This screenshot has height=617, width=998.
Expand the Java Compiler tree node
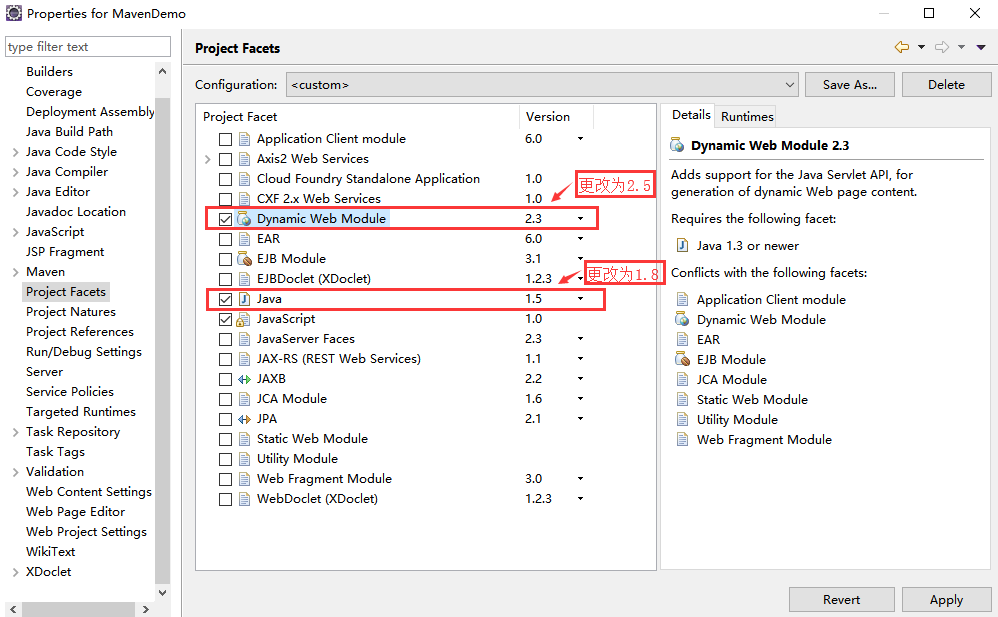[15, 172]
